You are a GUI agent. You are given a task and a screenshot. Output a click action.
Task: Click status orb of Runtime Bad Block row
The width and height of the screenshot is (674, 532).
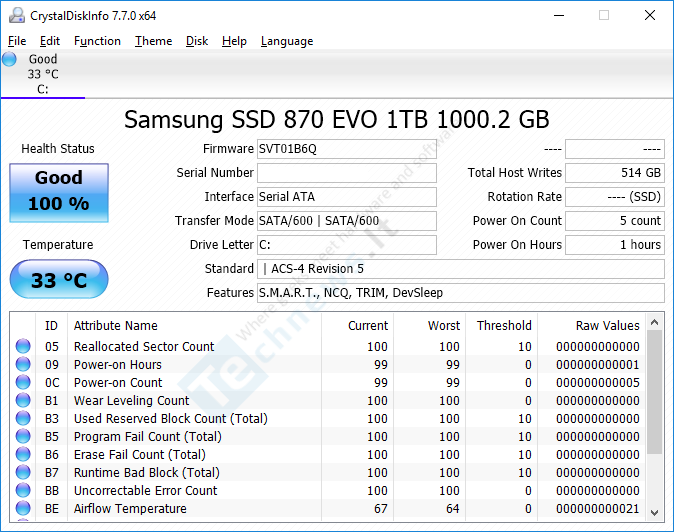pos(23,472)
